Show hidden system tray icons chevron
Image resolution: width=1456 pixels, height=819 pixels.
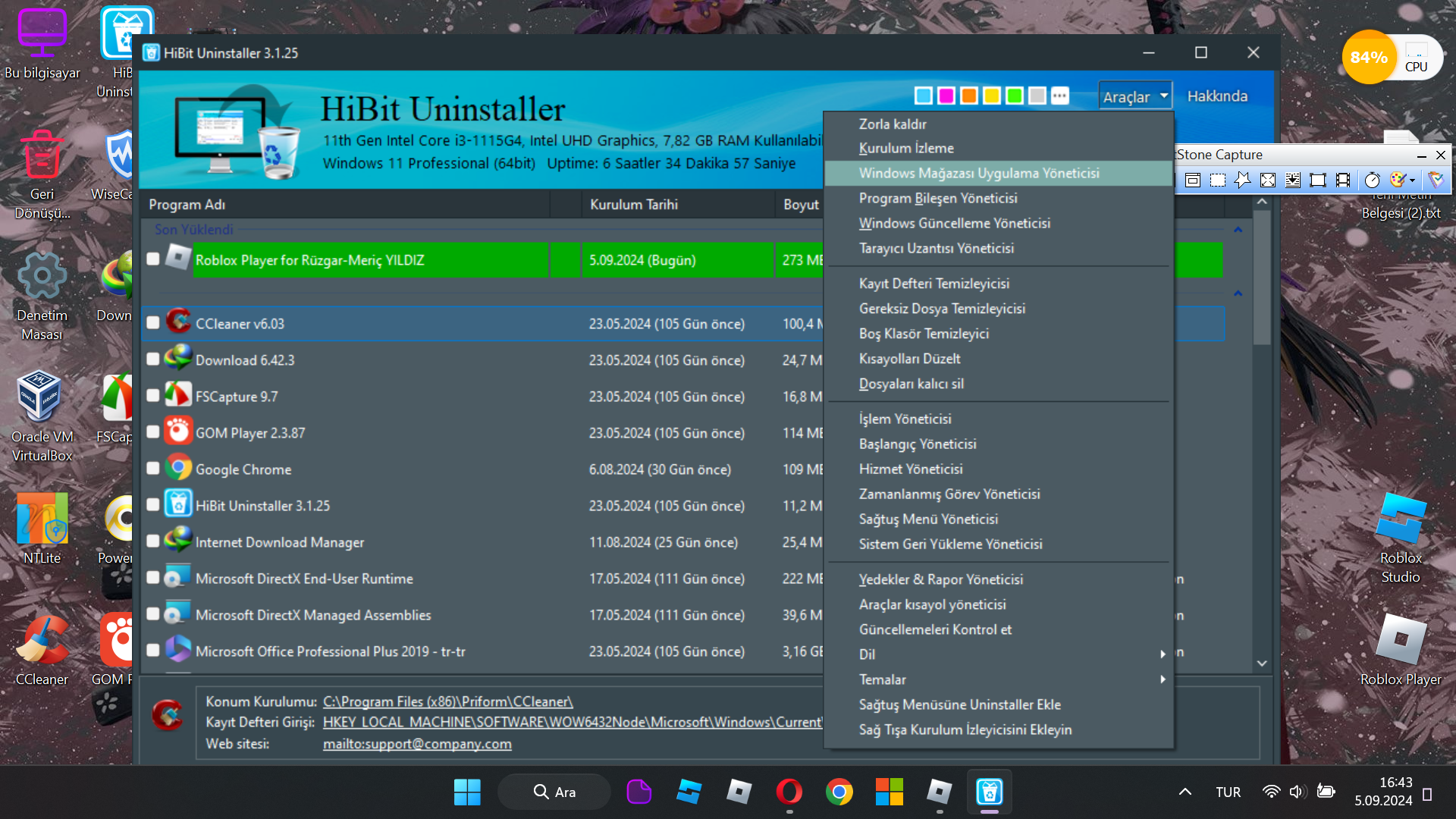(x=1185, y=792)
